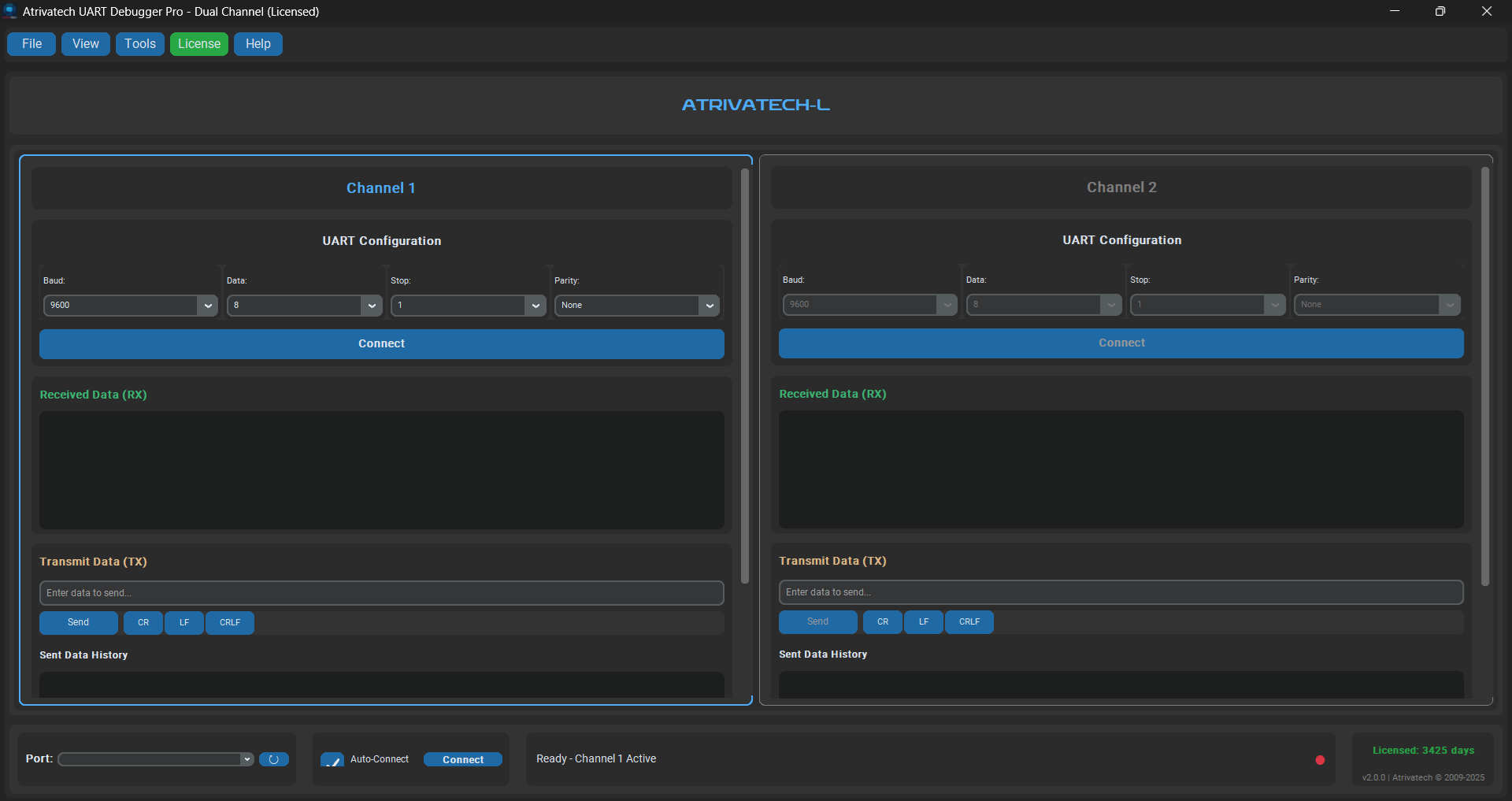
Task: Open the Tools menu
Action: pyautogui.click(x=139, y=43)
